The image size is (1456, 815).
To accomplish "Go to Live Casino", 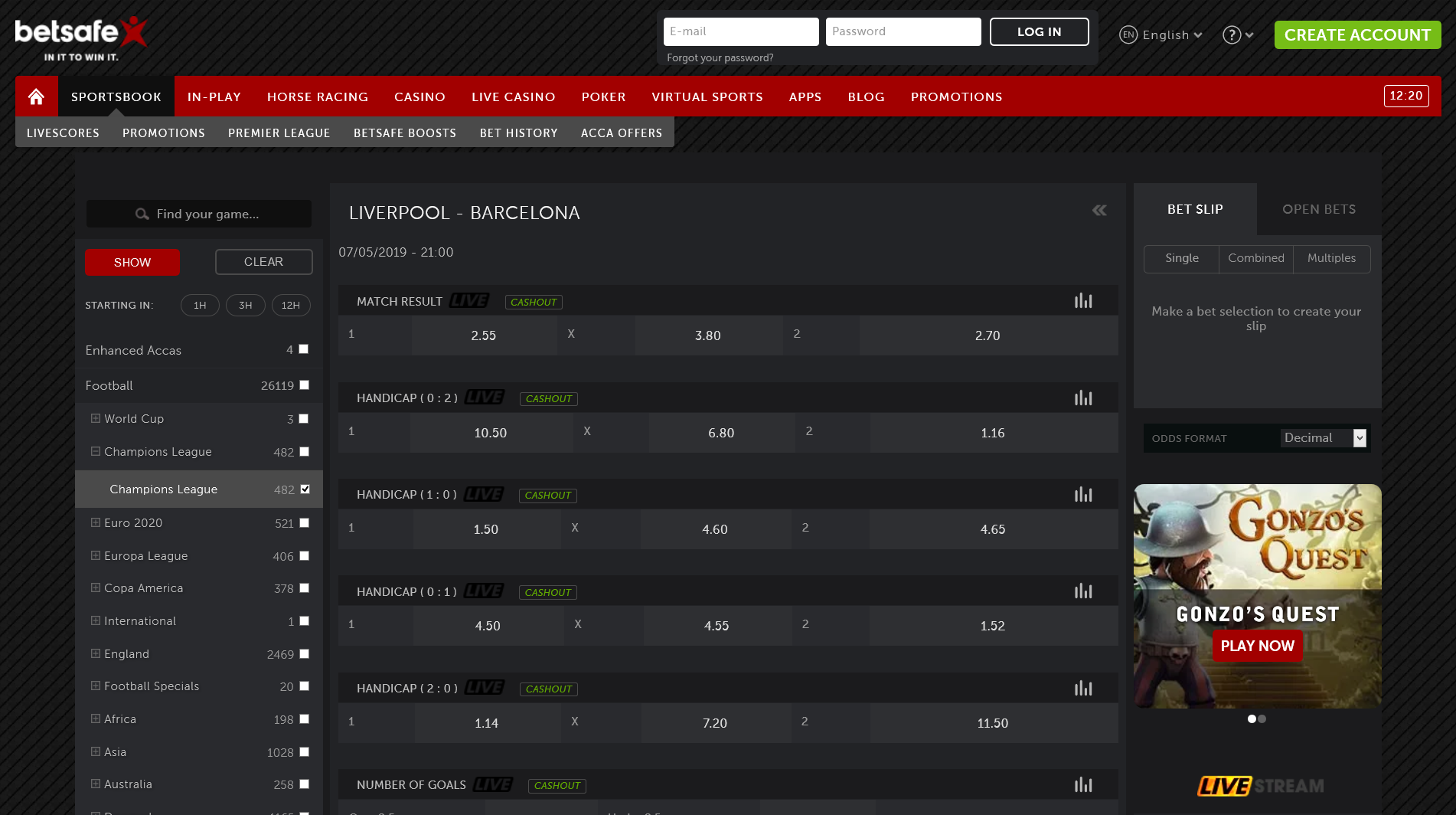I will pos(514,97).
